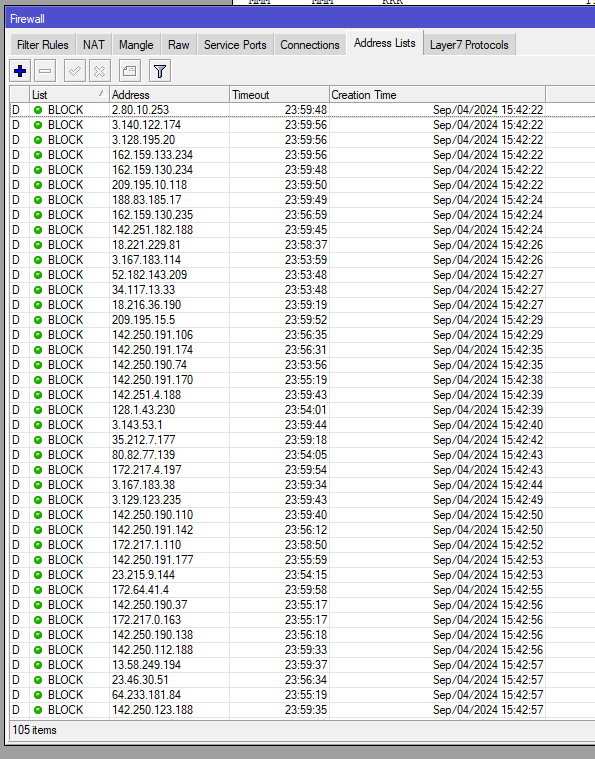Add a new address list entry with the plus icon
595x759 pixels.
[x=20, y=71]
